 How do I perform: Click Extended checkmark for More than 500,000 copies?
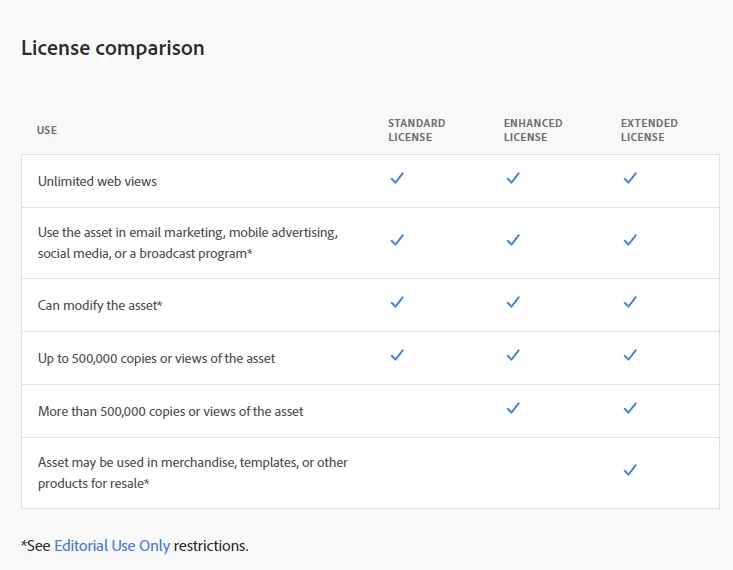[630, 408]
